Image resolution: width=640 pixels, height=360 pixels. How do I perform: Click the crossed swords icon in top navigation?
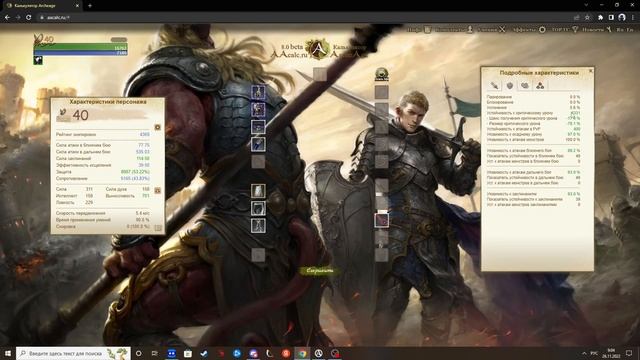(x=502, y=29)
